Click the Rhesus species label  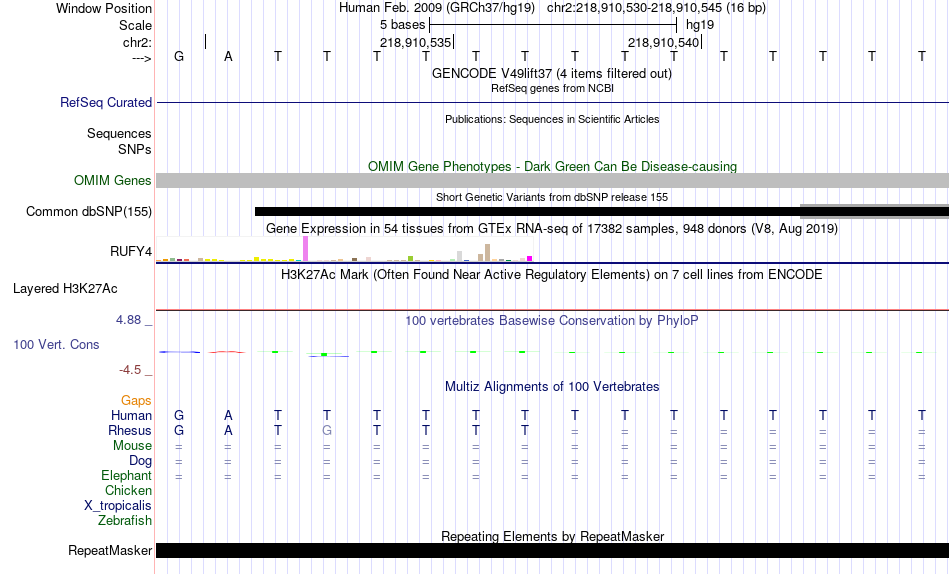click(x=130, y=430)
